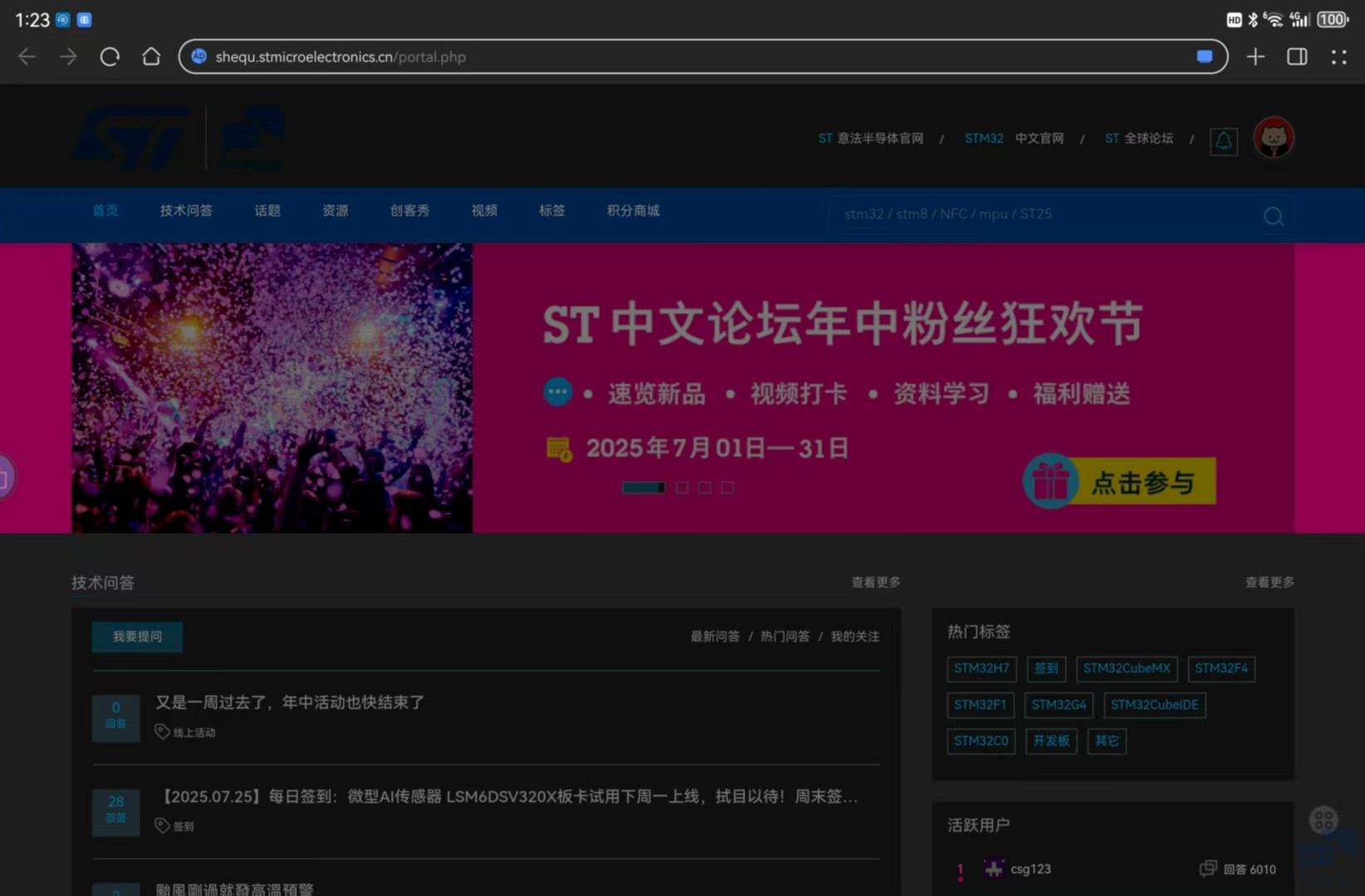
Task: Click the browser forward arrow
Action: [69, 56]
